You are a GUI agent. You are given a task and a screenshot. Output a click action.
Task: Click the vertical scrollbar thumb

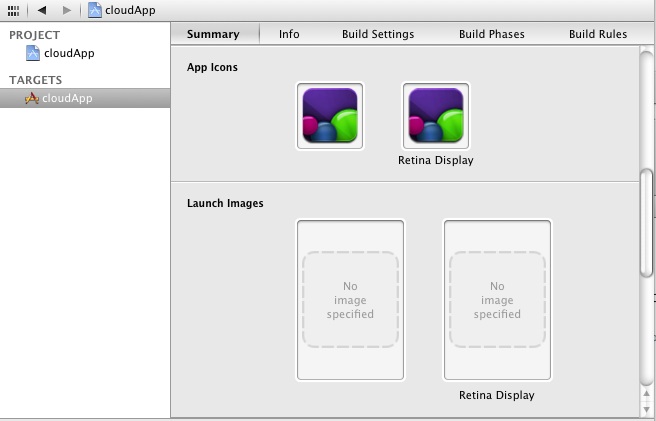pyautogui.click(x=646, y=220)
